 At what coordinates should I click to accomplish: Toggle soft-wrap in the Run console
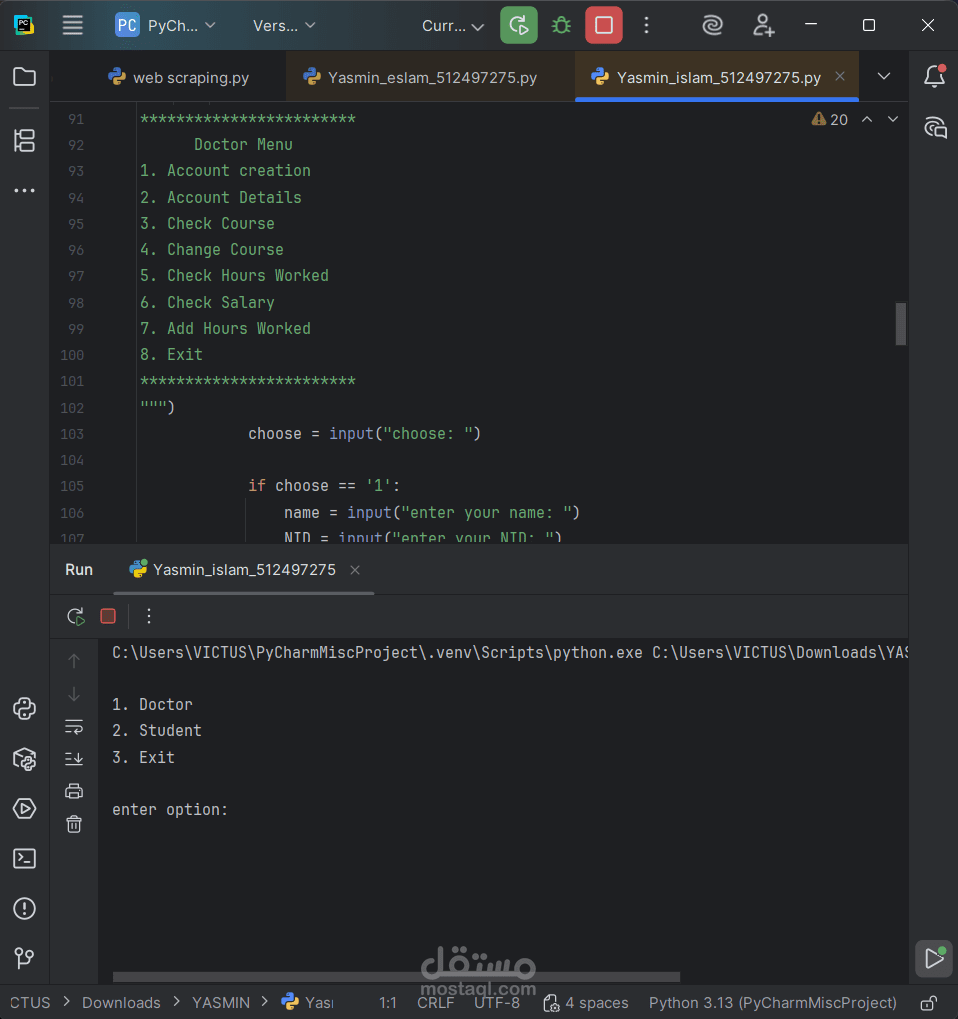[73, 727]
